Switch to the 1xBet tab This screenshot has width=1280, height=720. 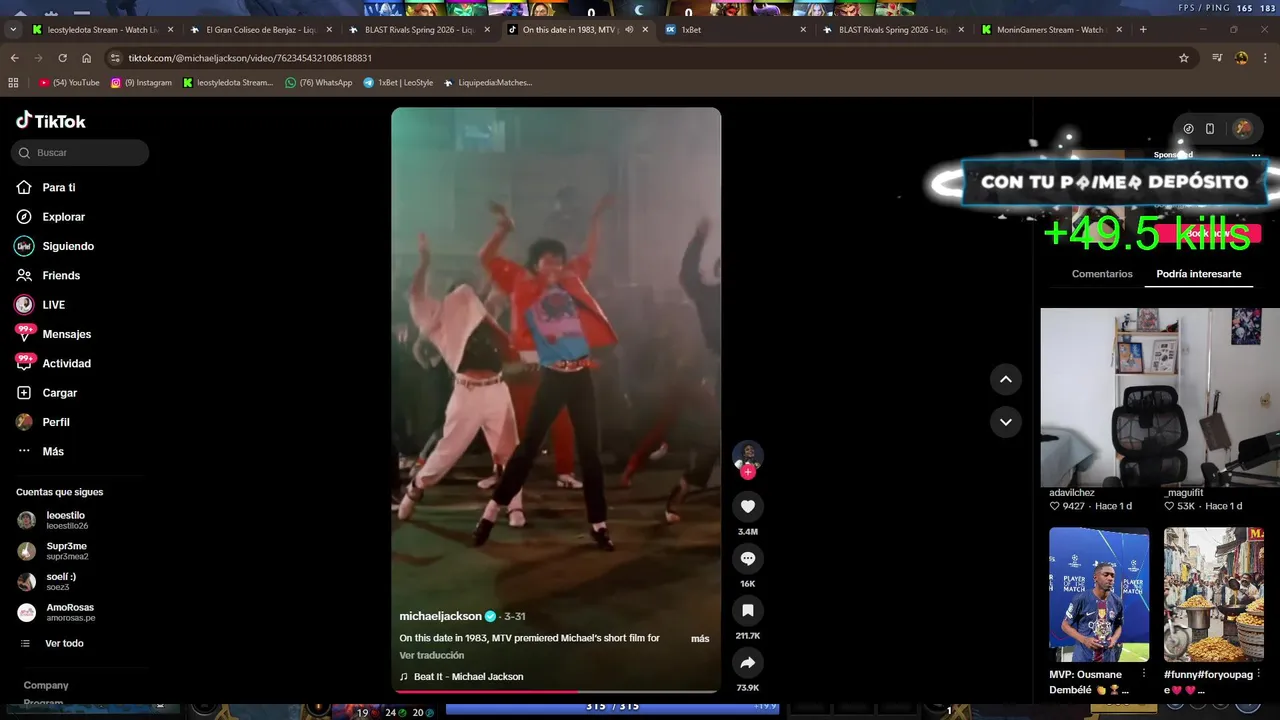click(735, 30)
